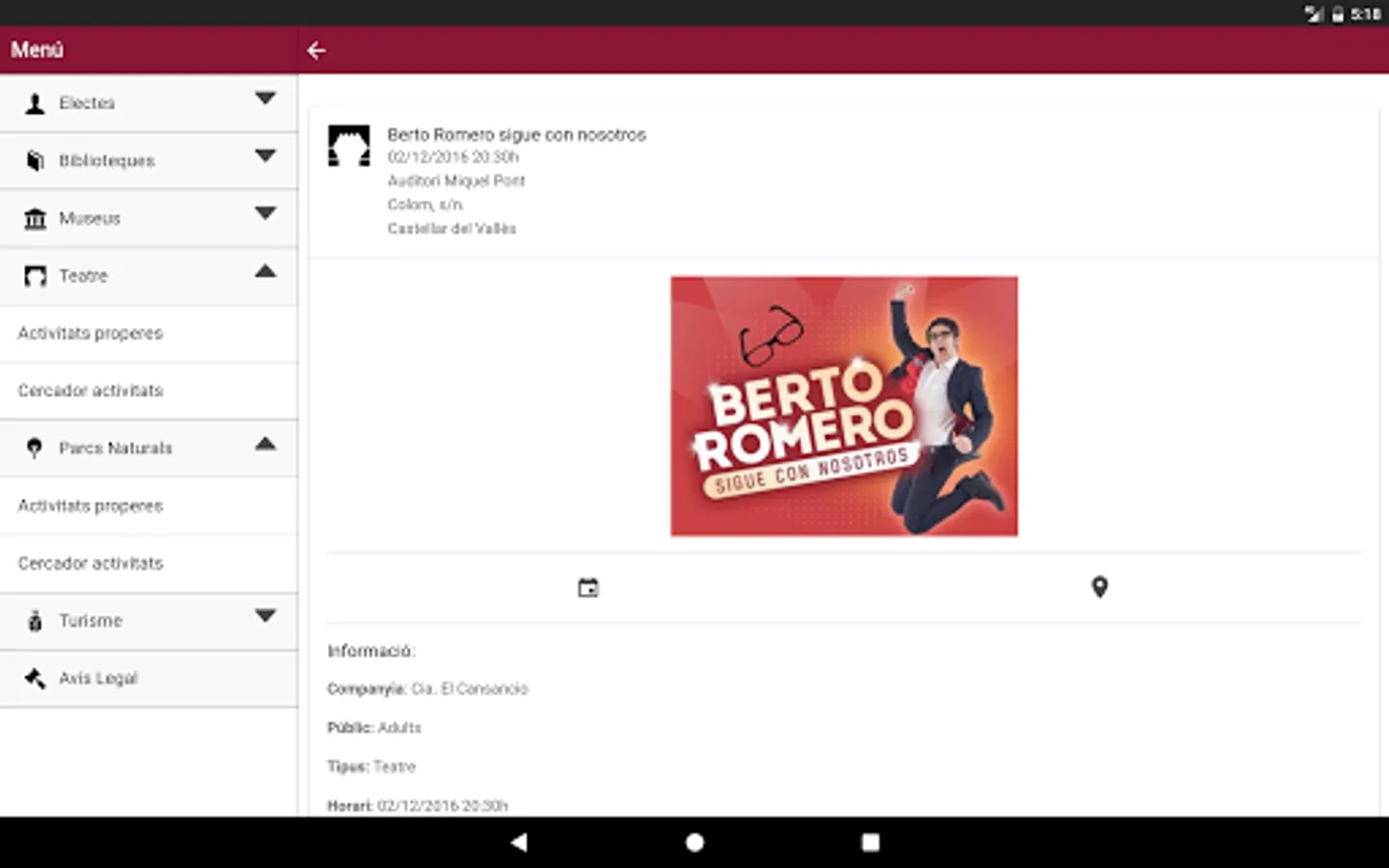Select the Avís Legal gavel icon

(x=35, y=678)
